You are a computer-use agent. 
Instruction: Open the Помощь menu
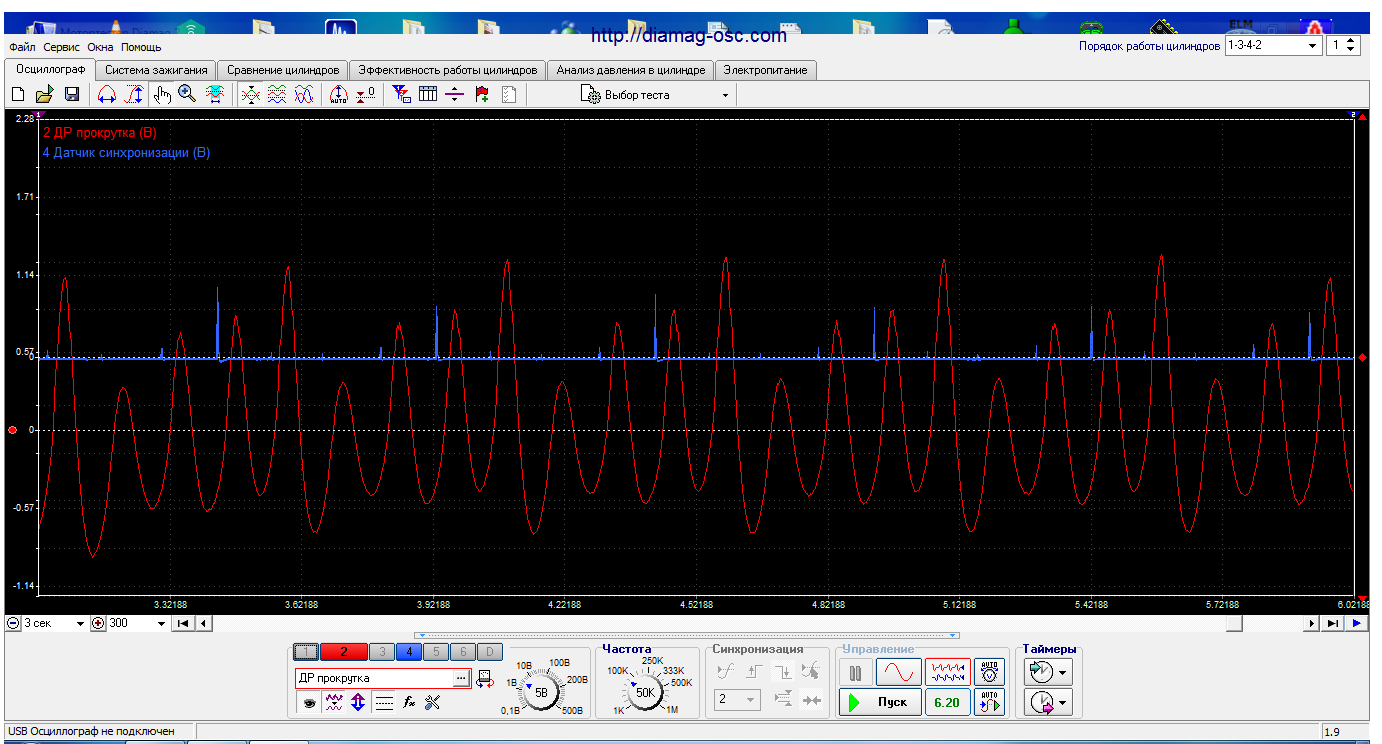click(x=141, y=47)
